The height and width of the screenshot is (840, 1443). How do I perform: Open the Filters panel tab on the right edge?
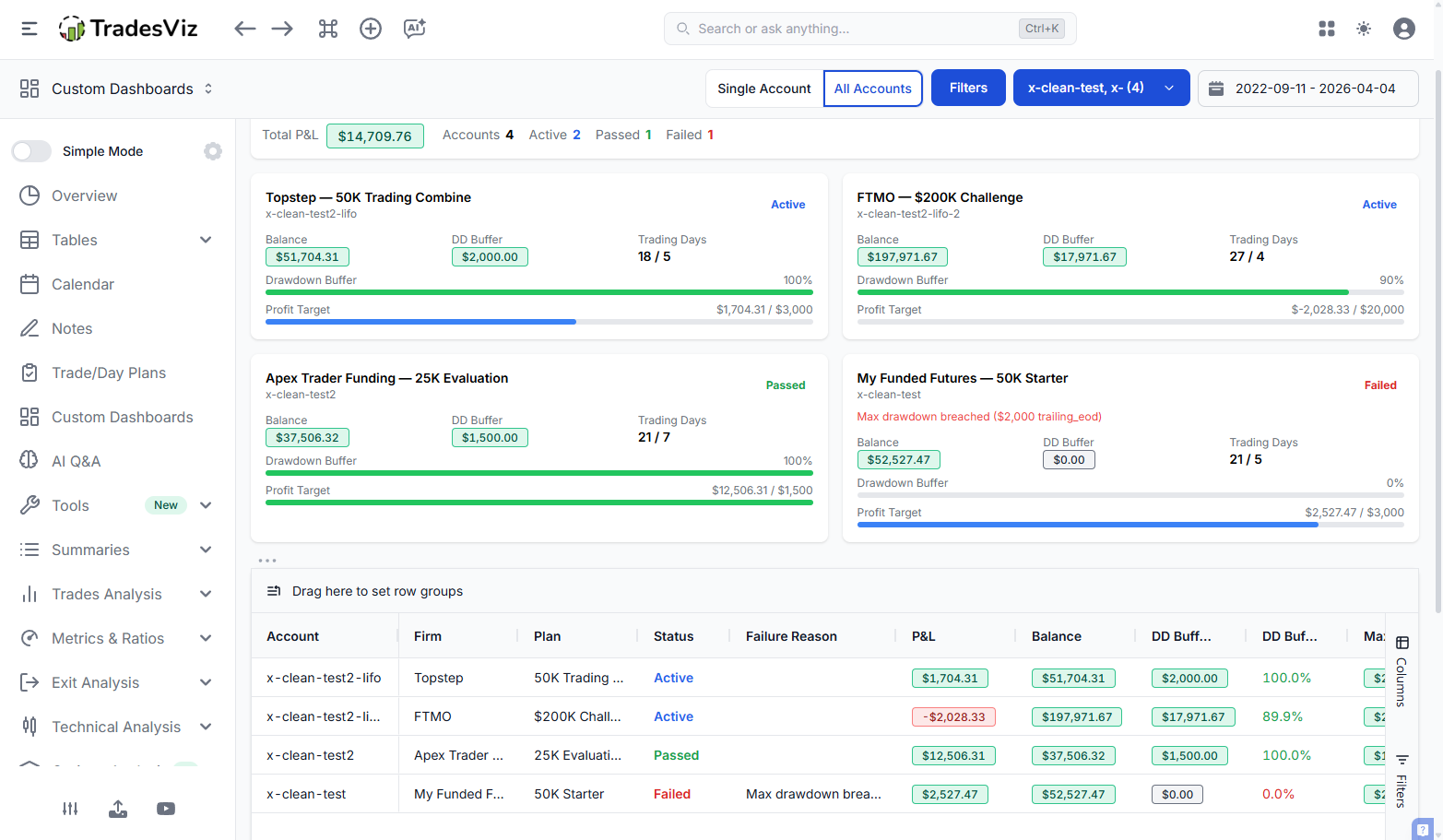coord(1402,779)
